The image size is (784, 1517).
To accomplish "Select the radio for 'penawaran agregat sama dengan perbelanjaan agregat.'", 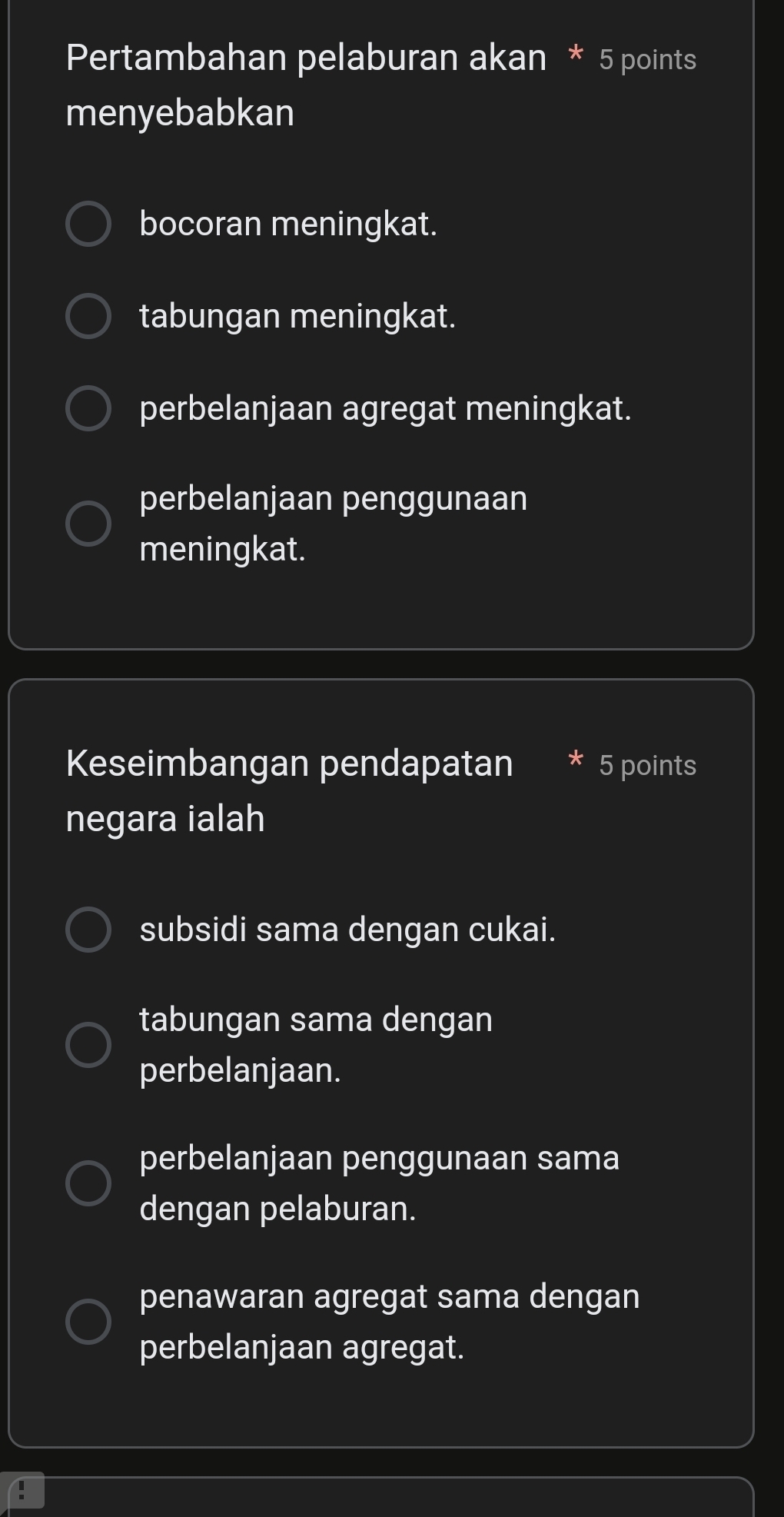I will click(88, 1322).
